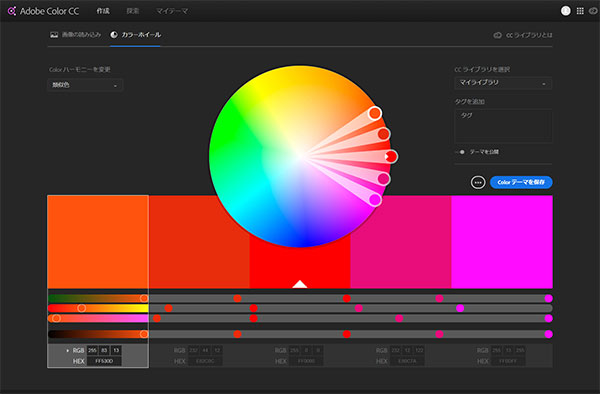Open the 探索 menu
This screenshot has width=600, height=394.
point(133,11)
